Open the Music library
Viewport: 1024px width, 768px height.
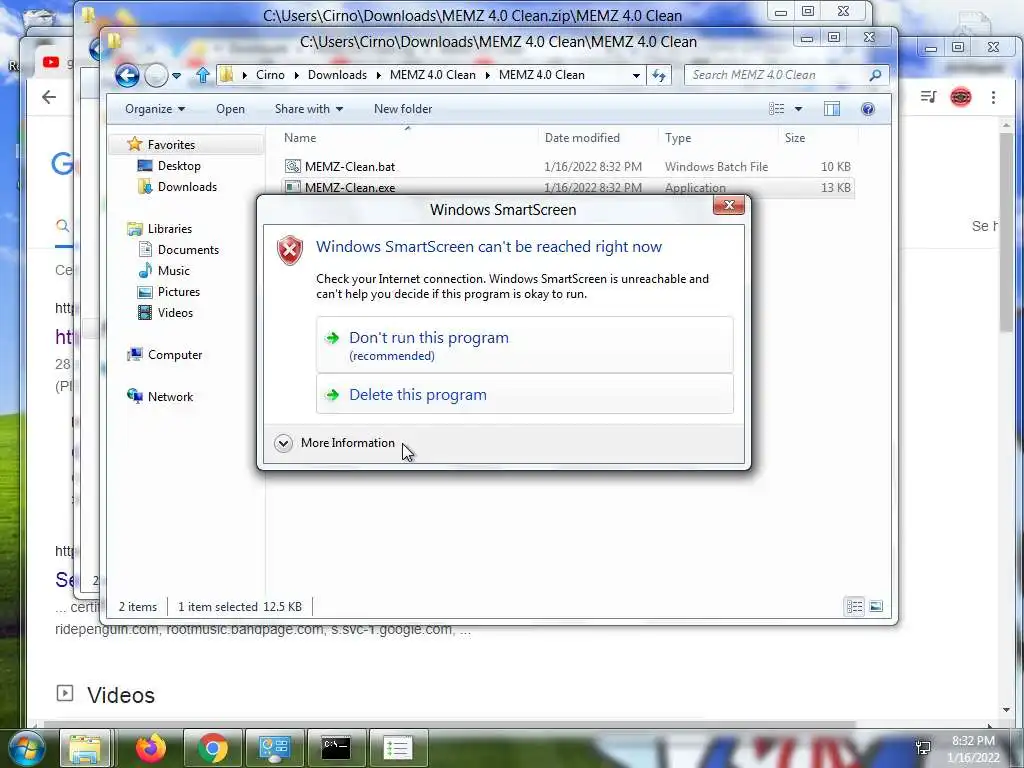(173, 270)
